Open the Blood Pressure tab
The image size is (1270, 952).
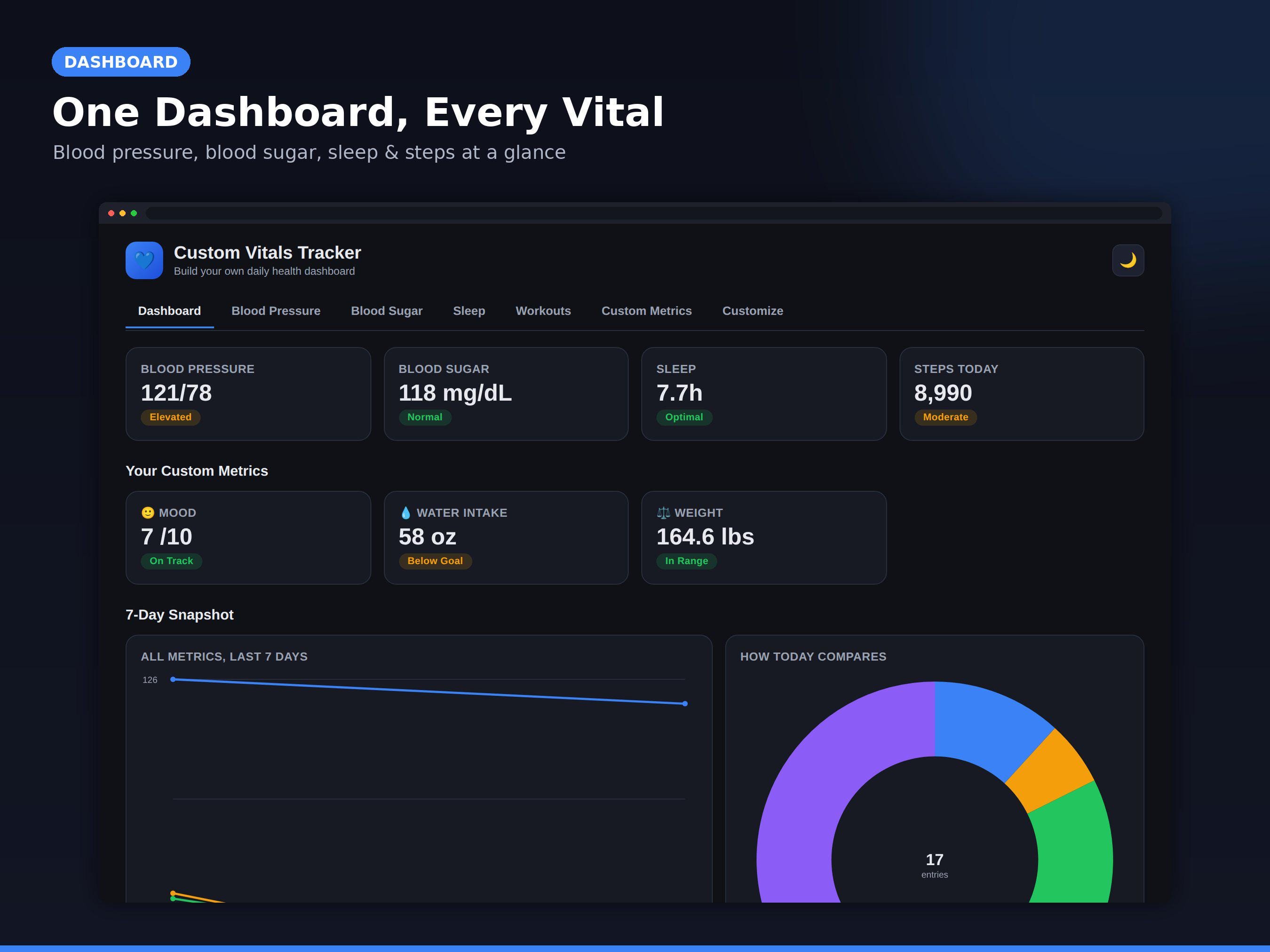tap(276, 311)
